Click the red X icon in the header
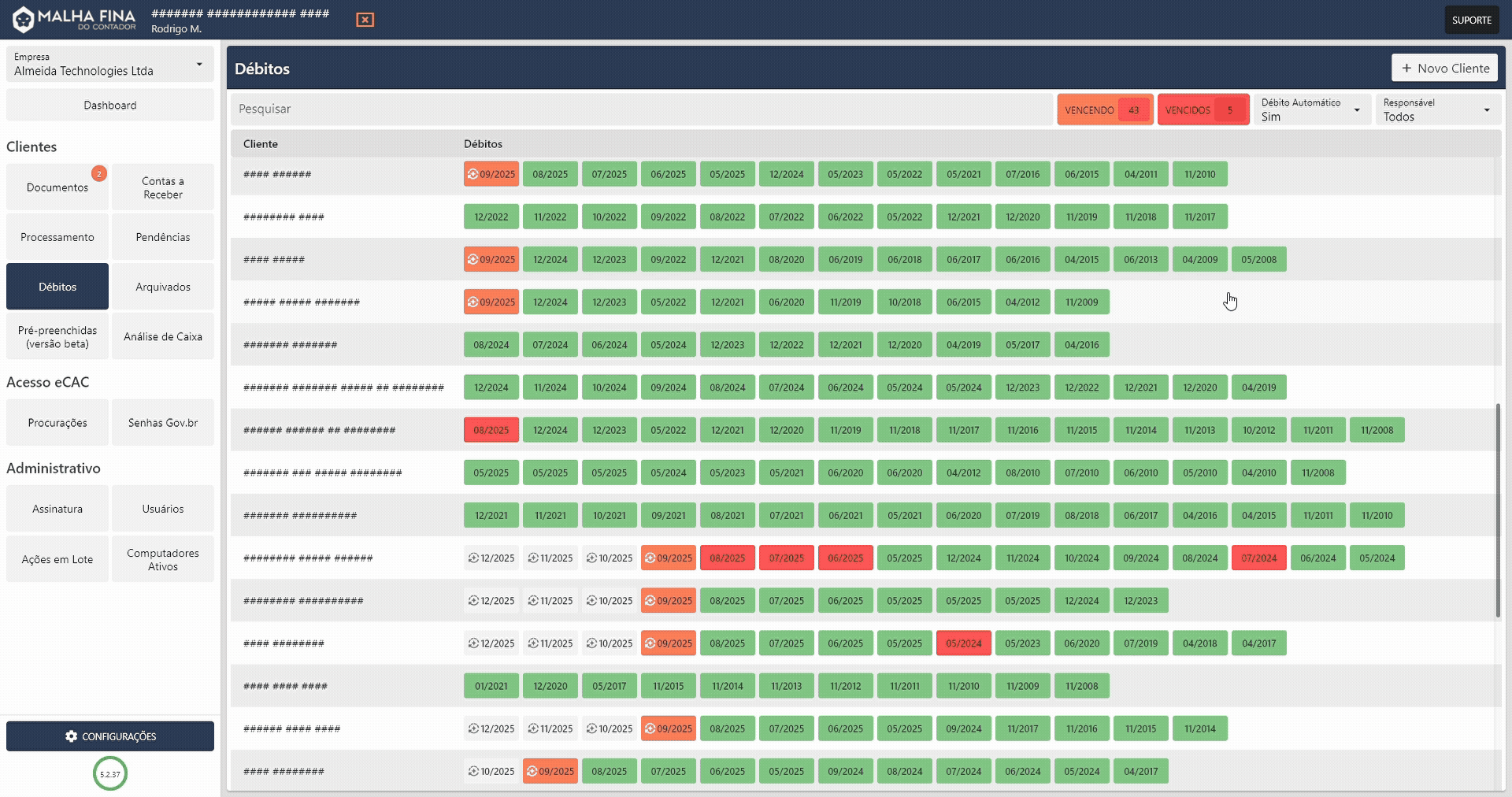Image resolution: width=1512 pixels, height=797 pixels. [365, 20]
